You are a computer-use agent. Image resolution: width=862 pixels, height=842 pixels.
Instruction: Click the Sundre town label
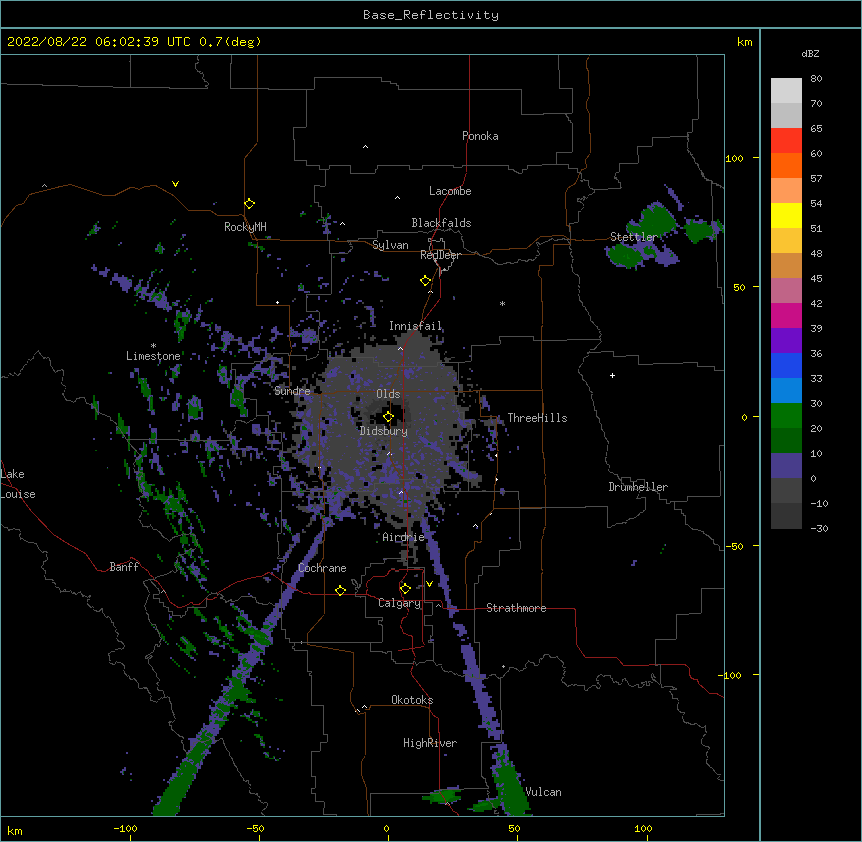click(292, 391)
